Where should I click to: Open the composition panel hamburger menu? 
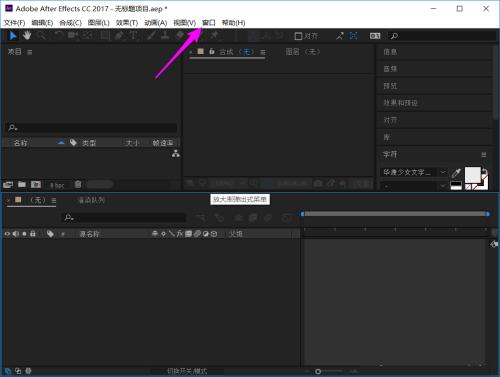(263, 52)
